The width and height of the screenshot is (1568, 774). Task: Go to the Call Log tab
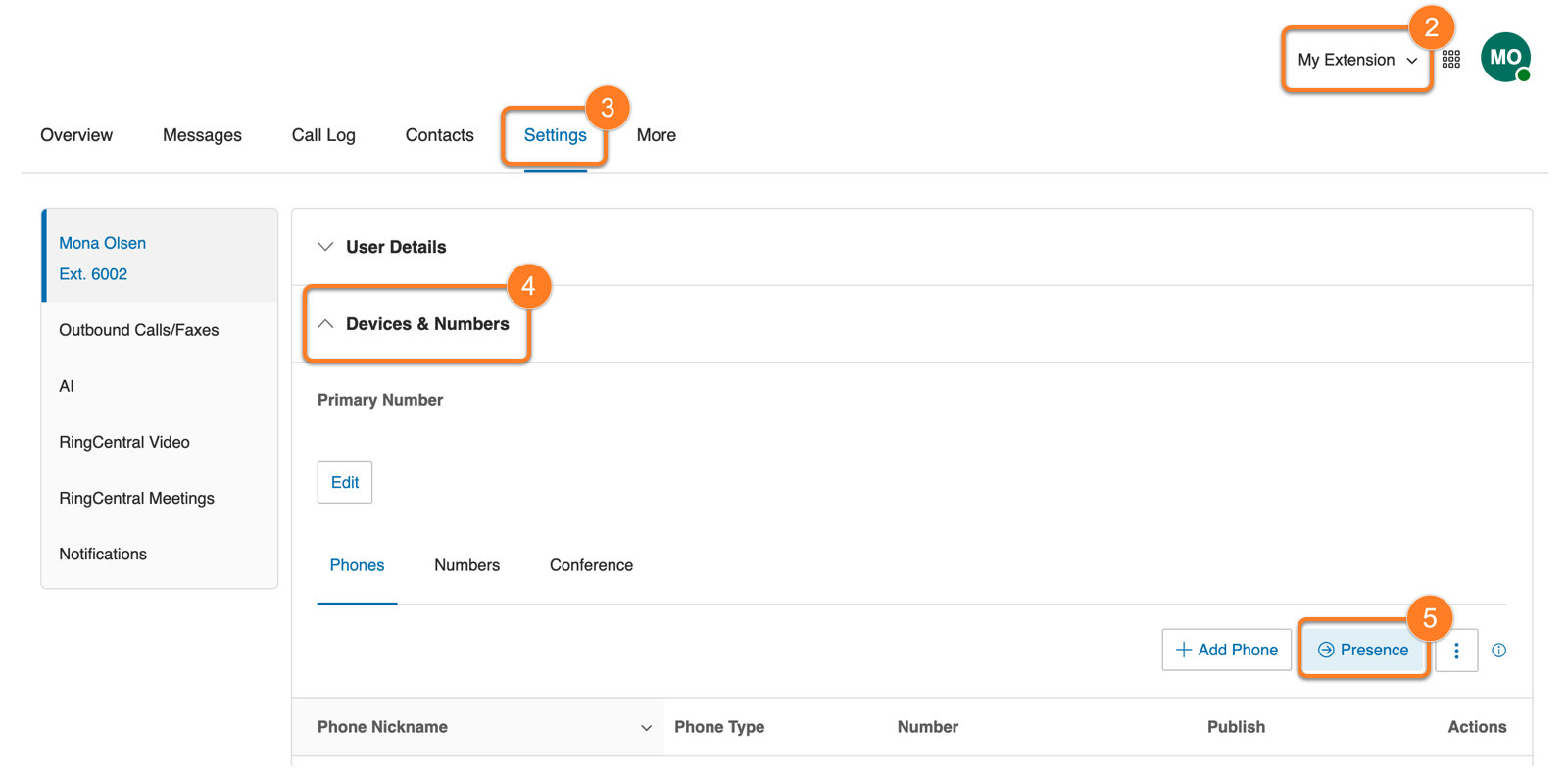coord(323,135)
